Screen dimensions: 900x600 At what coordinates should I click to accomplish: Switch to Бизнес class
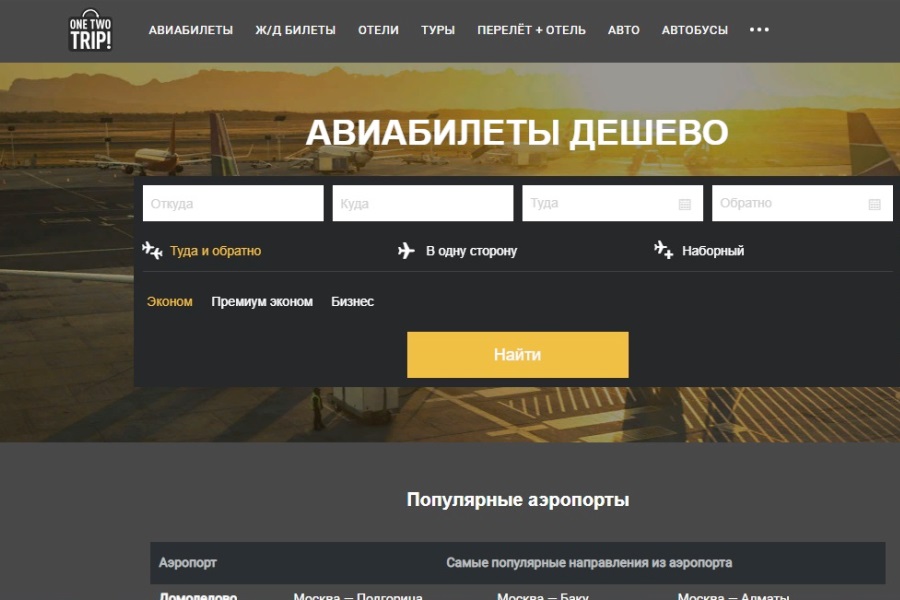[352, 302]
